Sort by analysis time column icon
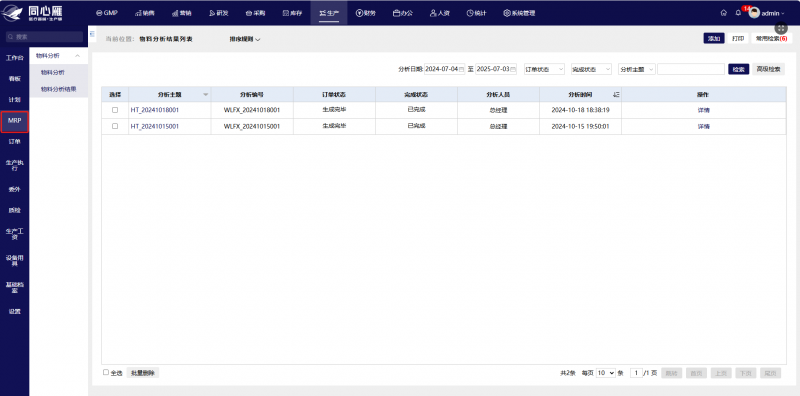The height and width of the screenshot is (396, 800). click(616, 94)
